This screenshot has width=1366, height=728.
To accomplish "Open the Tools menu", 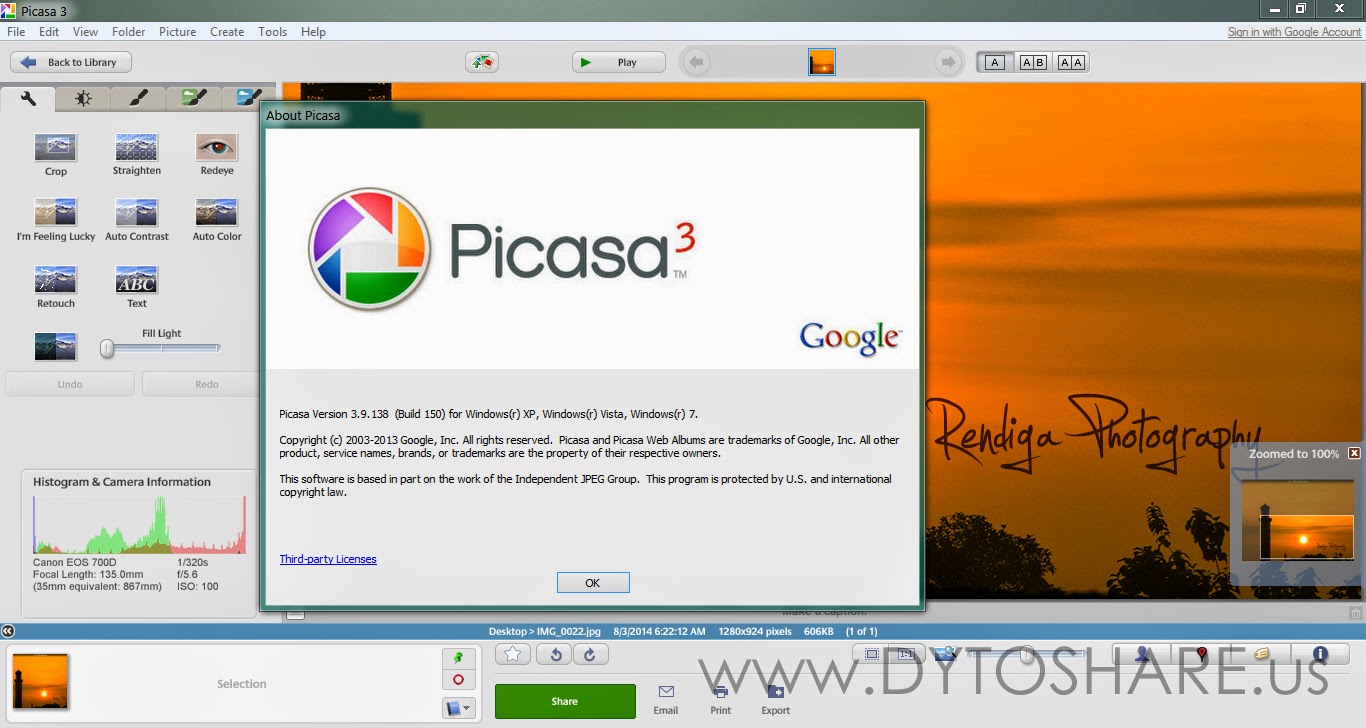I will 272,32.
